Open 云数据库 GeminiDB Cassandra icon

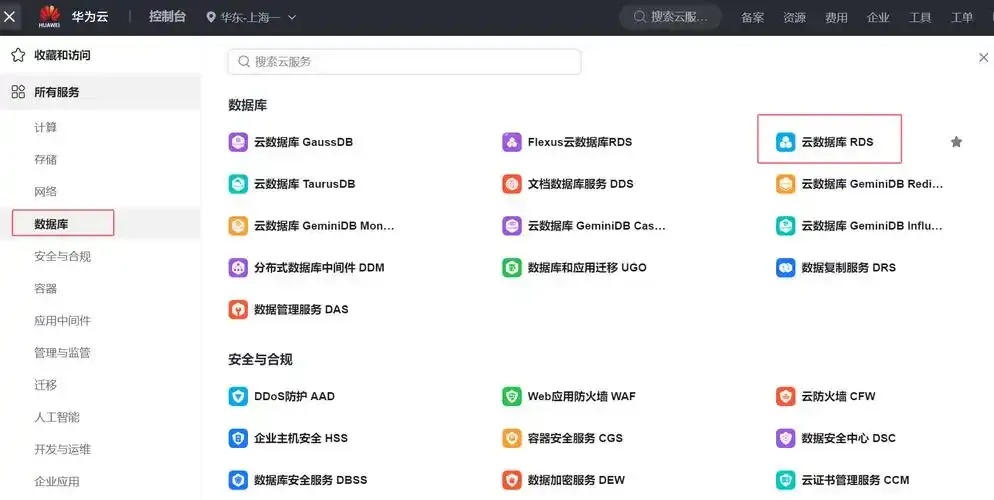click(x=512, y=226)
